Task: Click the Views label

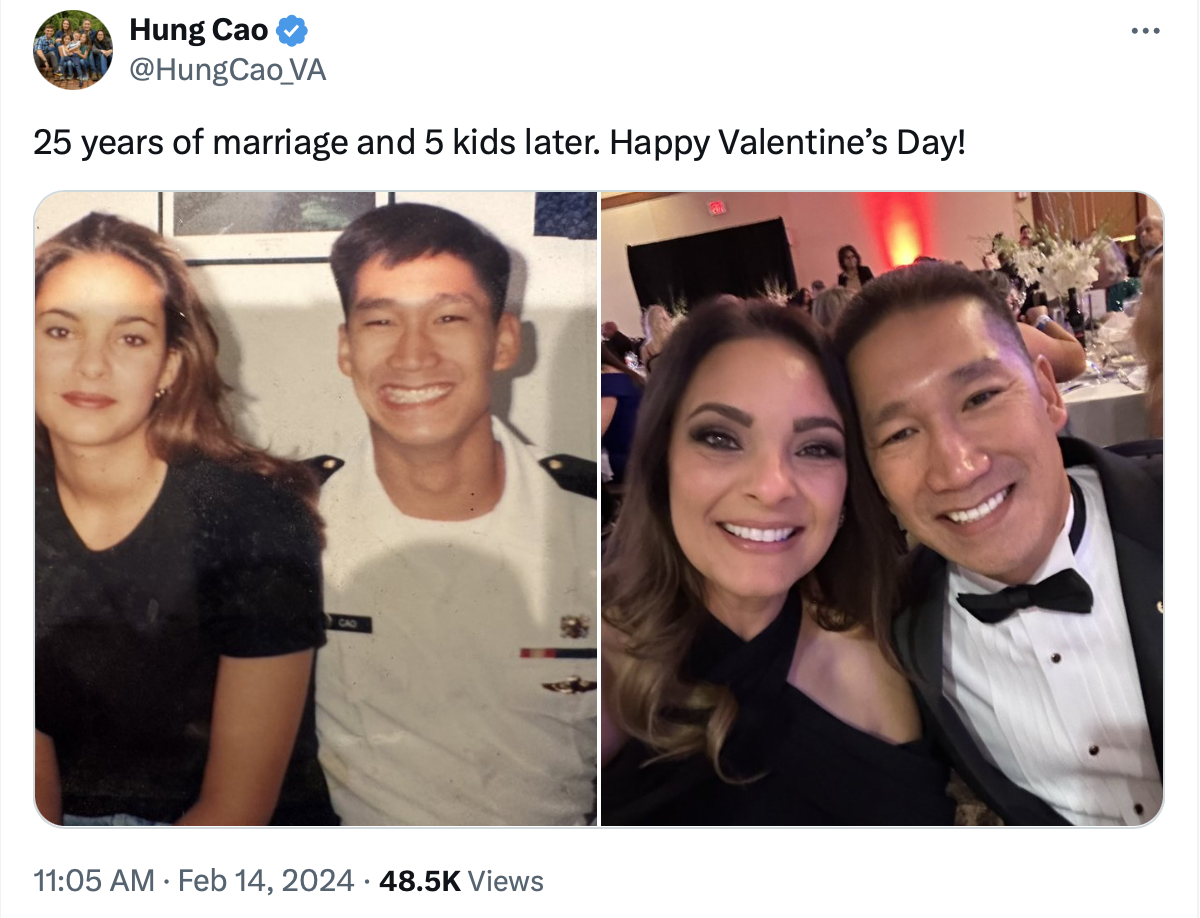Action: pyautogui.click(x=506, y=881)
